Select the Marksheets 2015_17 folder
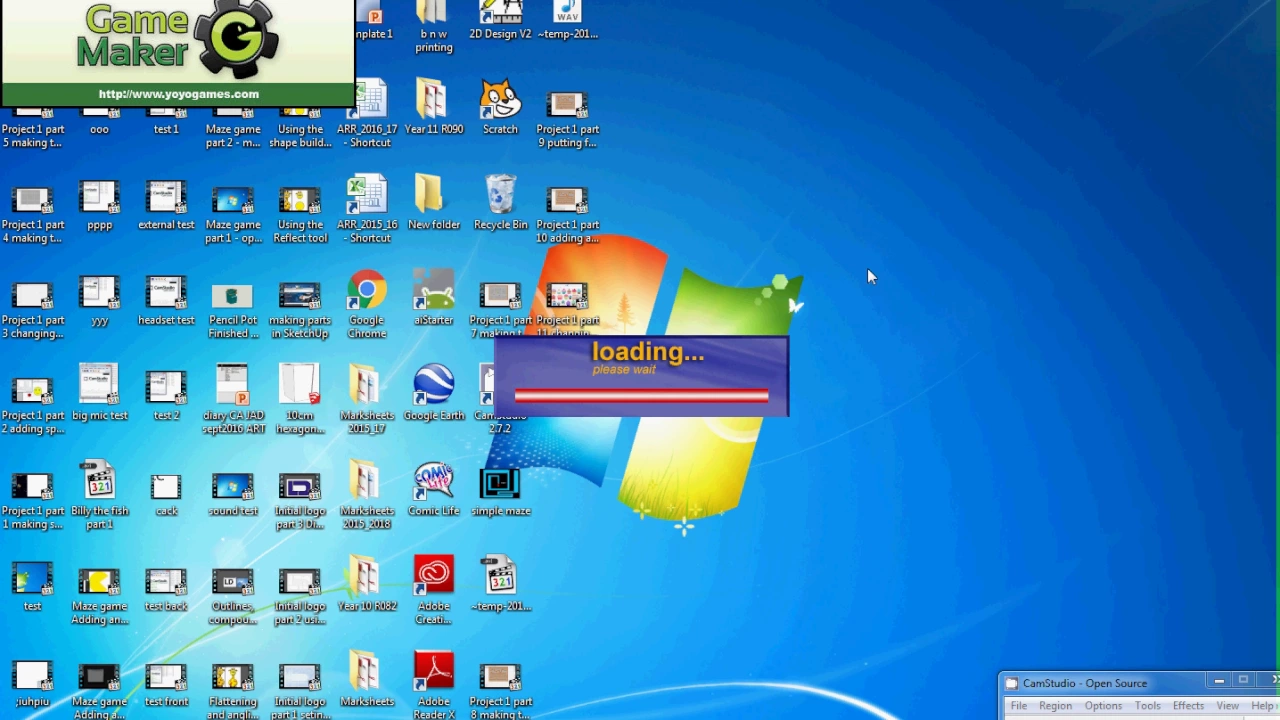 click(367, 400)
